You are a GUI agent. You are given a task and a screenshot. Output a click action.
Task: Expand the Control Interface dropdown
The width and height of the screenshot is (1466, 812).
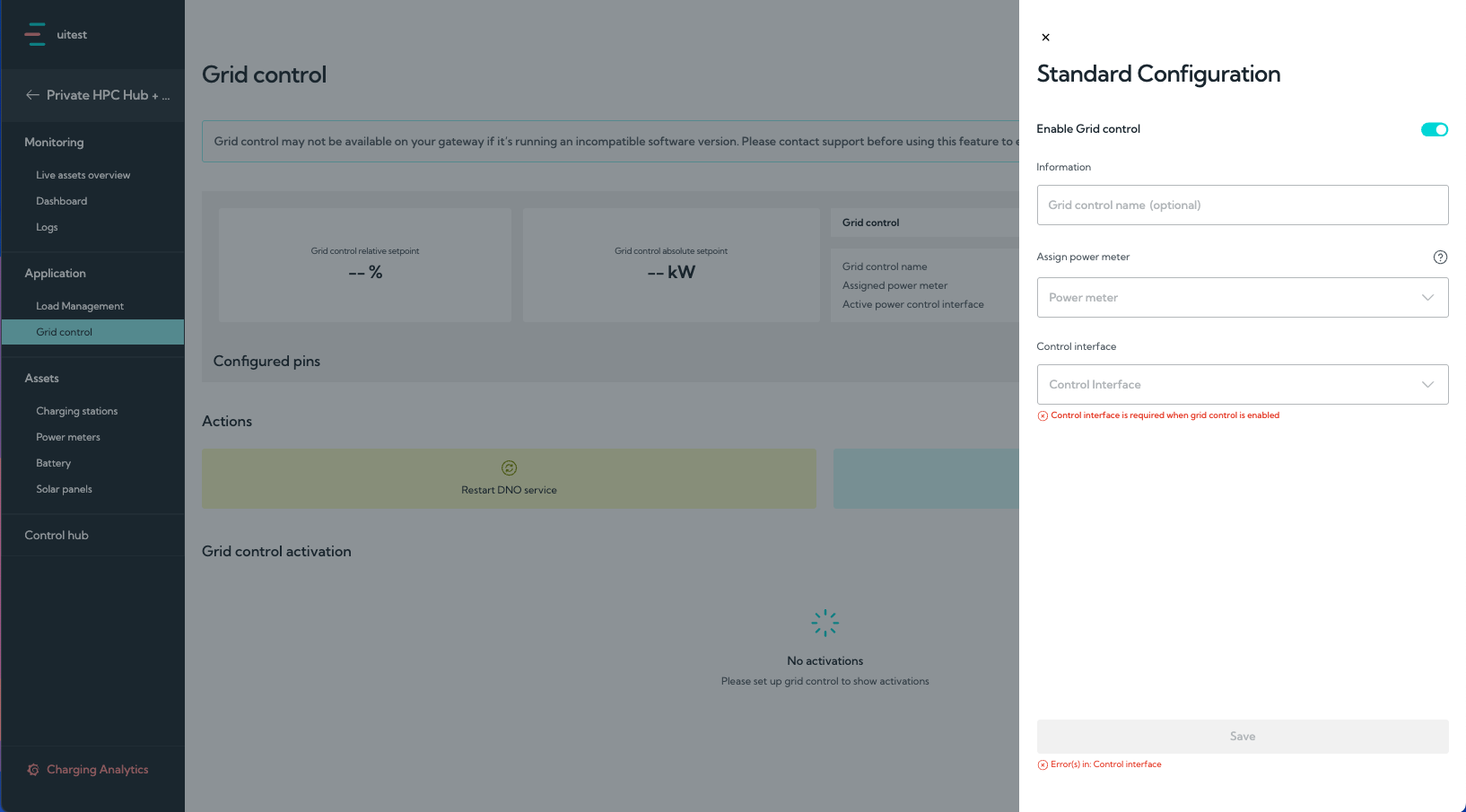tap(1243, 384)
